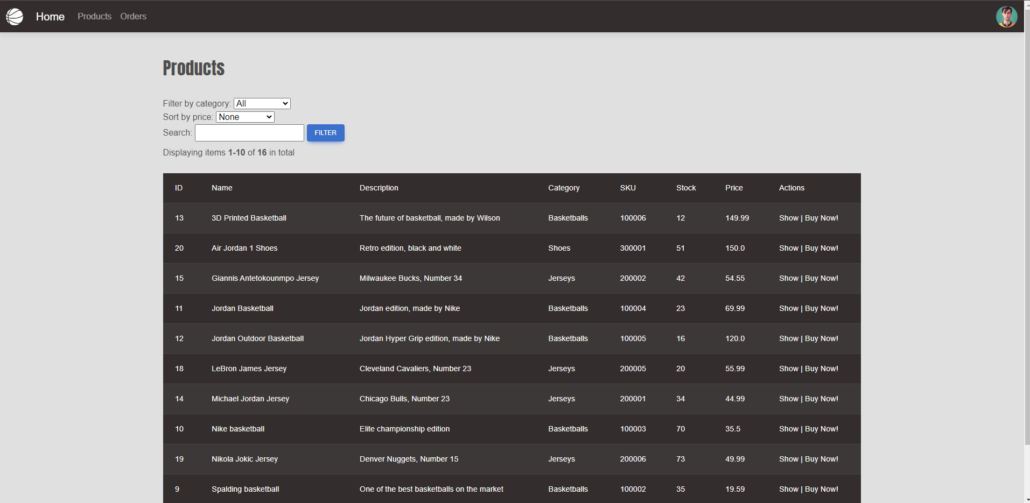Select the "Giannis Antetokounmpo Jersey" name cell
This screenshot has width=1030, height=503.
(265, 278)
